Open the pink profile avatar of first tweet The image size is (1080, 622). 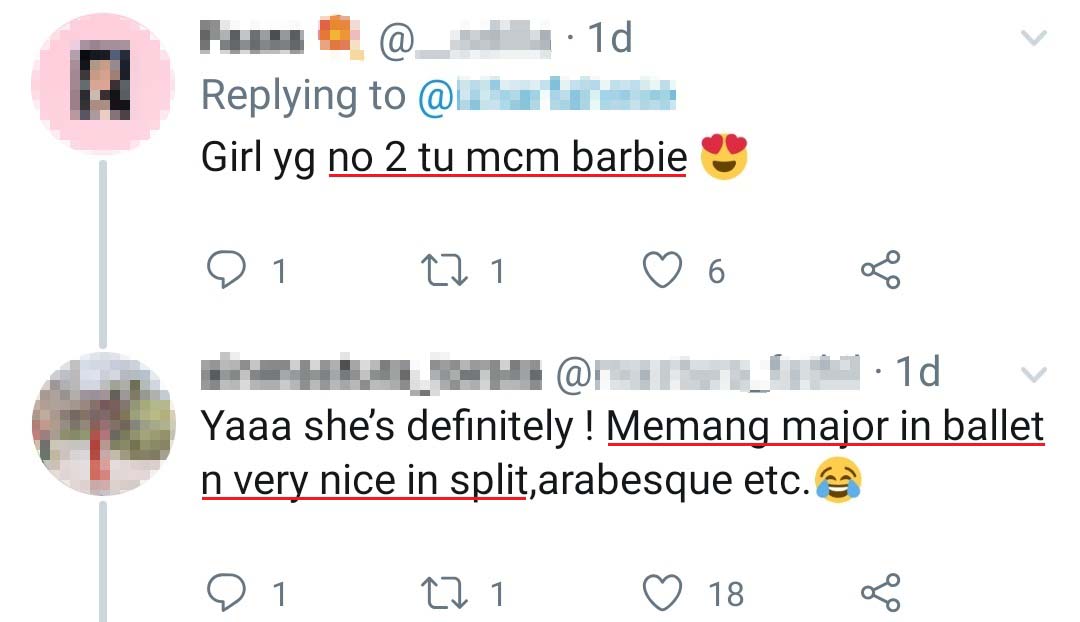104,82
